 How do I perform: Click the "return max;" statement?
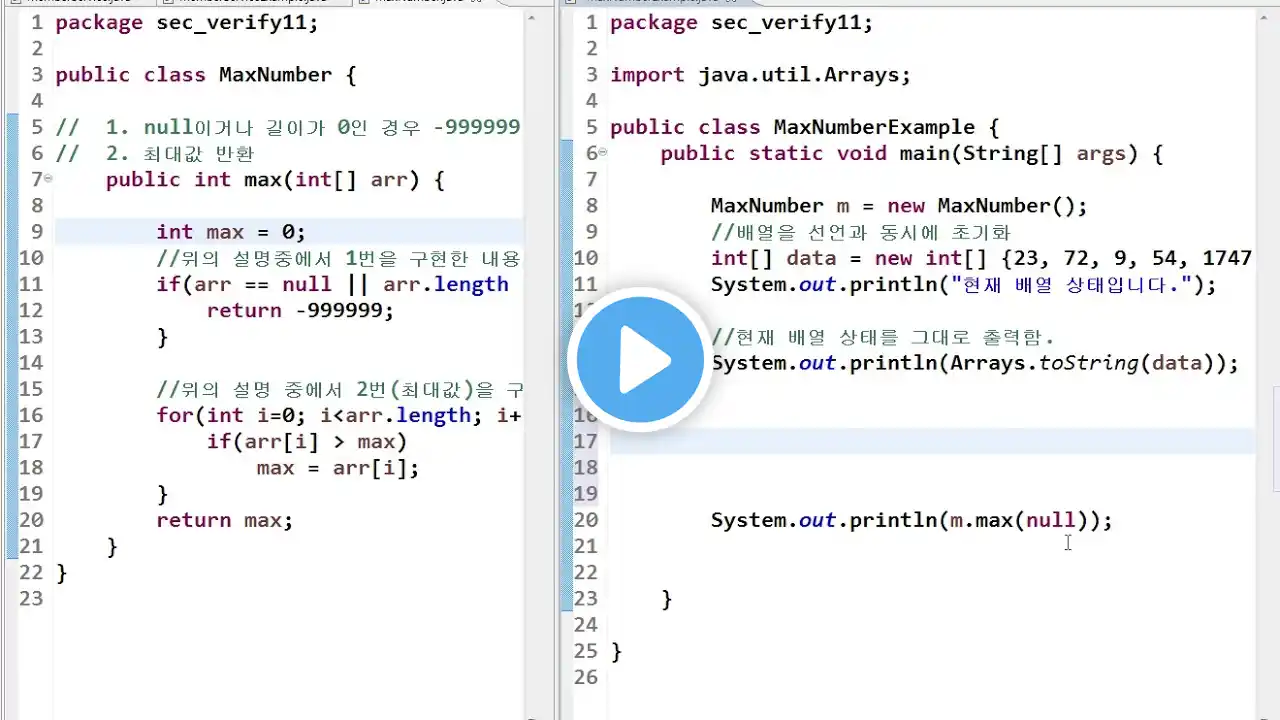(x=225, y=520)
